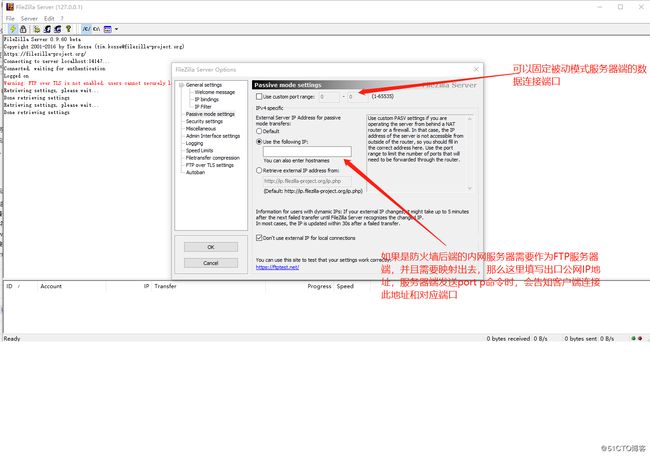This screenshot has width=650, height=456.
Task: Click the OK button in options dialog
Action: pyautogui.click(x=211, y=247)
